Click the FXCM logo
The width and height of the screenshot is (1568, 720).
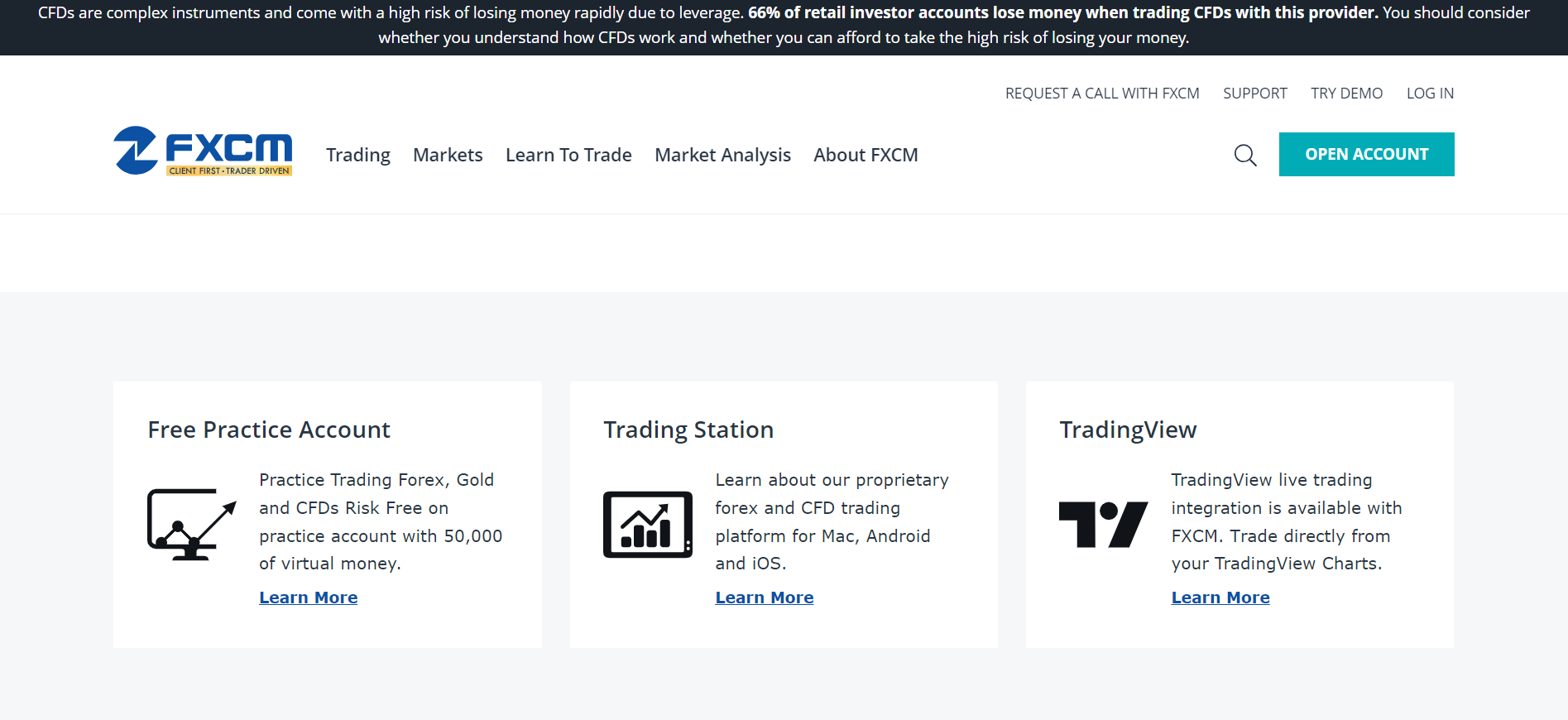tap(203, 151)
